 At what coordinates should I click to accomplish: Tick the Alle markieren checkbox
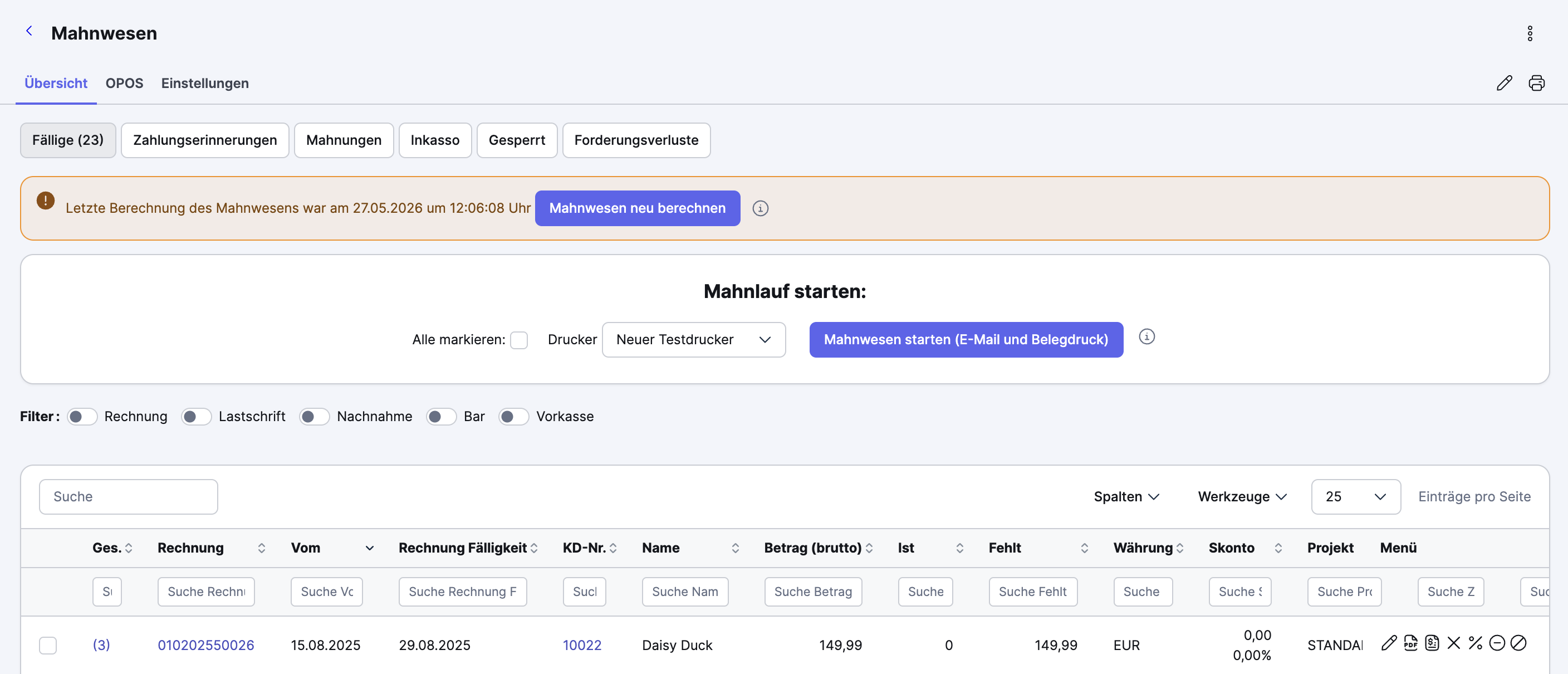(x=518, y=340)
